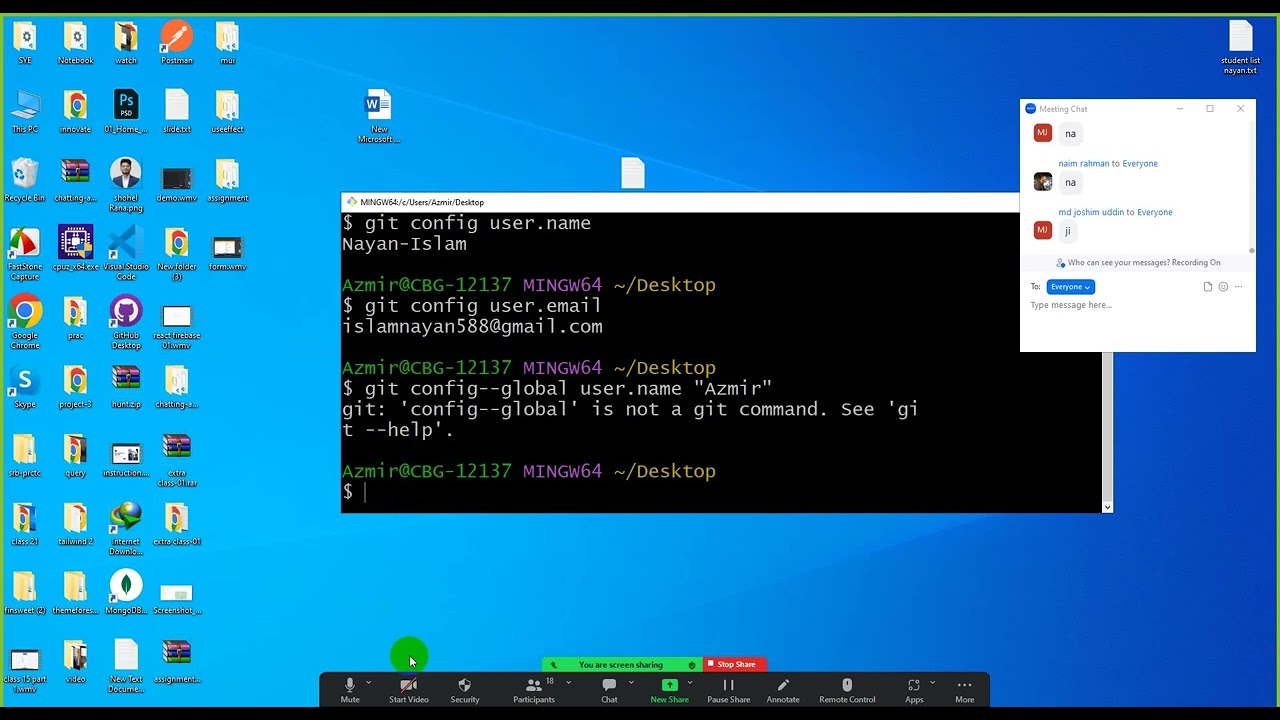Open the emoji picker in chat
The width and height of the screenshot is (1280, 720).
point(1223,287)
